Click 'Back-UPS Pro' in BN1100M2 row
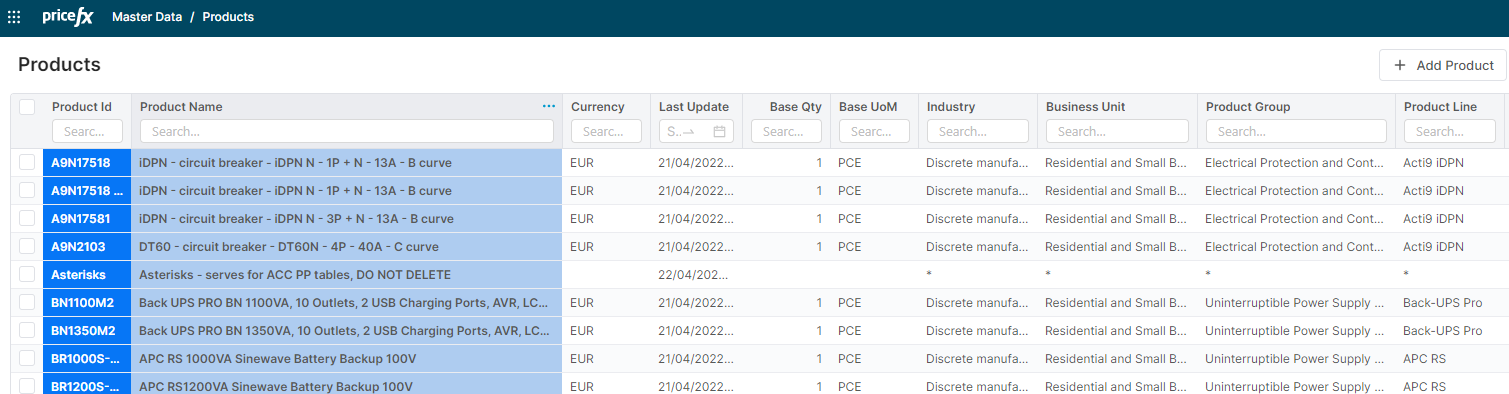The height and width of the screenshot is (394, 1509). coord(1443,303)
